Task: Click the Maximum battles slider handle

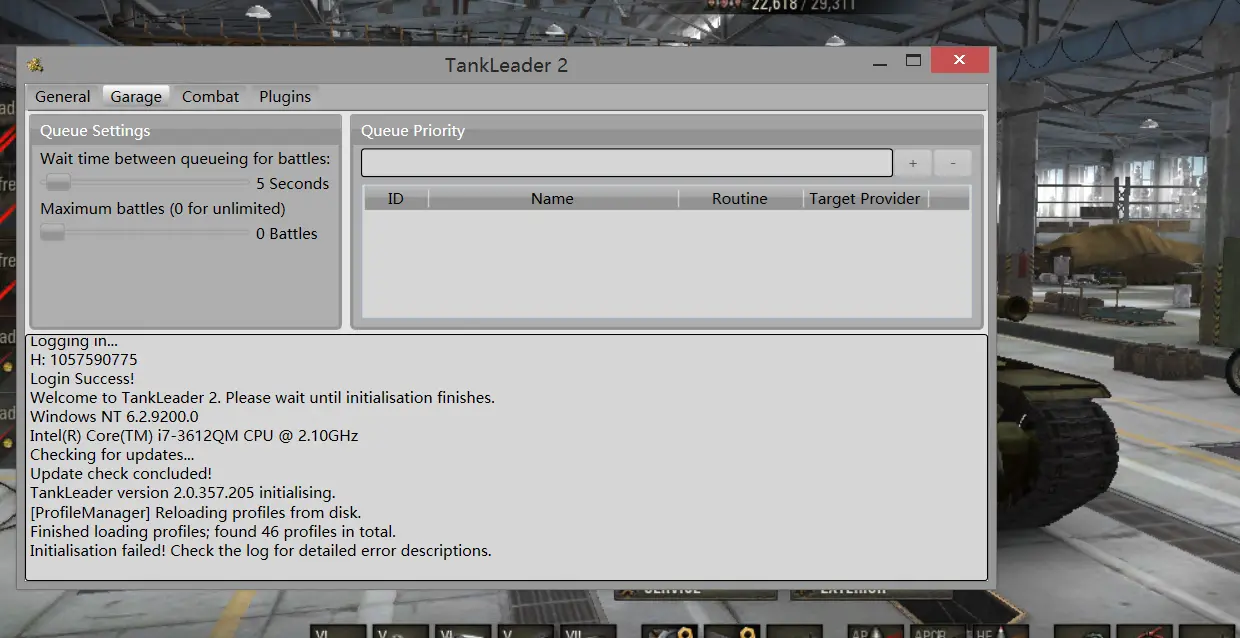Action: (52, 232)
